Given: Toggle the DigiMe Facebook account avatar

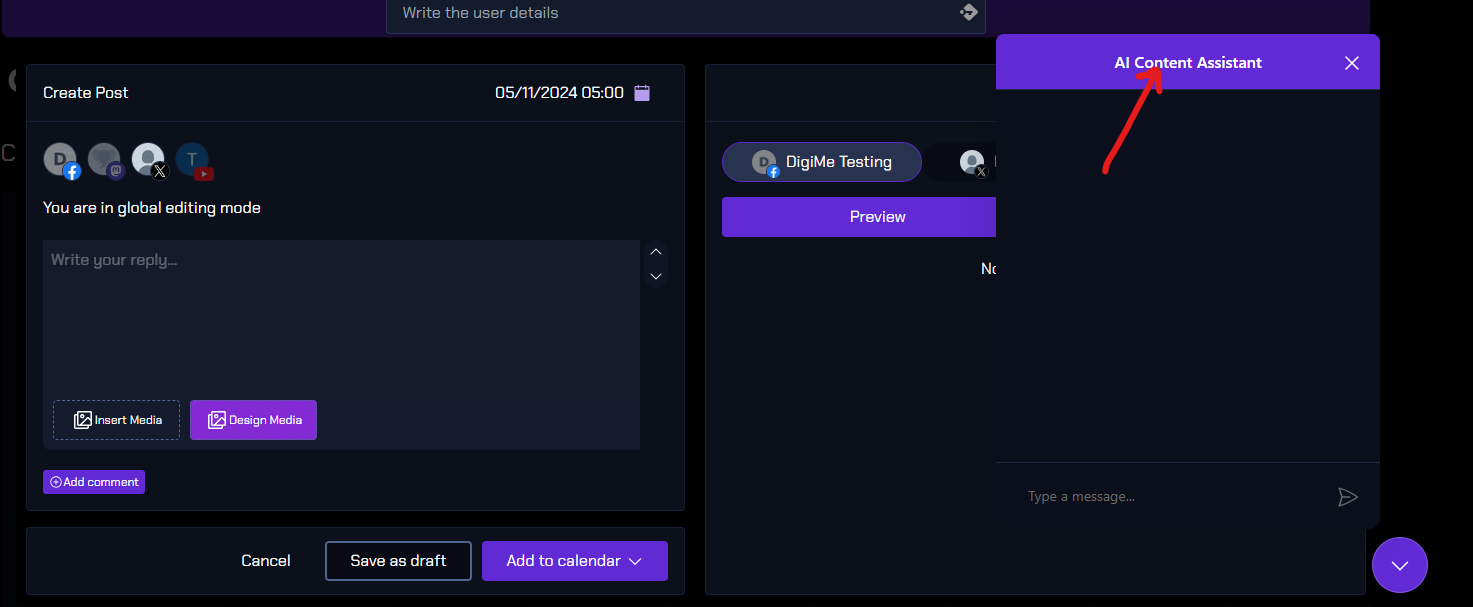Looking at the screenshot, I should coord(62,160).
